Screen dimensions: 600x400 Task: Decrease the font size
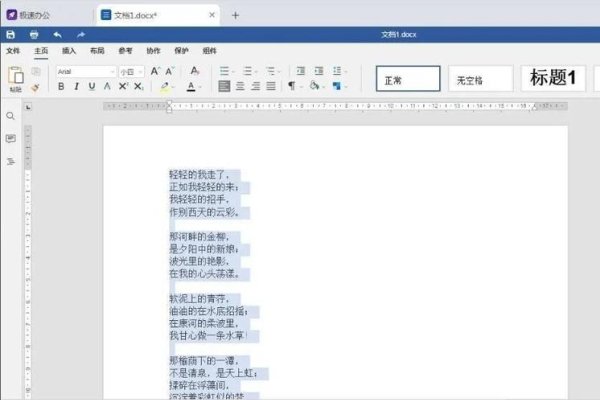[170, 71]
